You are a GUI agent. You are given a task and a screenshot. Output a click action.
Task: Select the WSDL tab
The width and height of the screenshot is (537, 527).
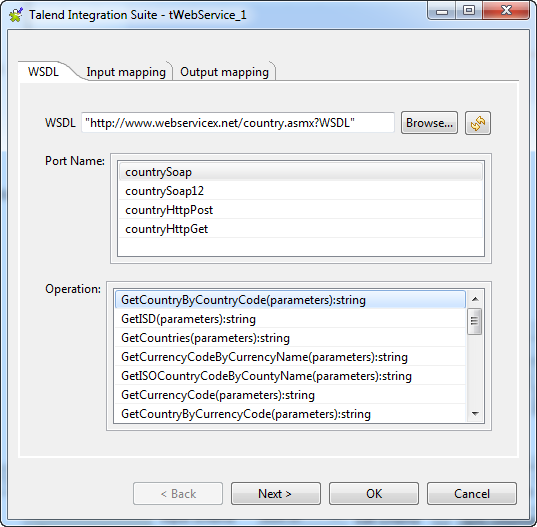coord(43,72)
